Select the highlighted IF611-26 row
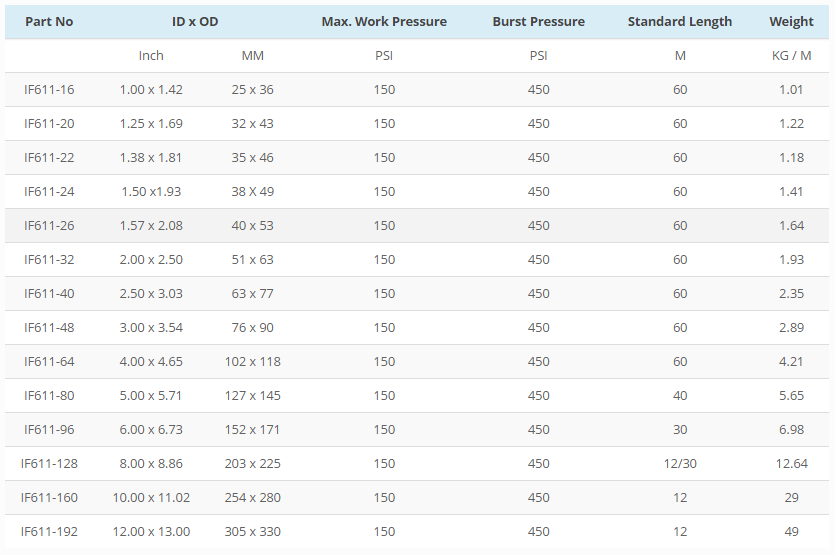 point(49,225)
